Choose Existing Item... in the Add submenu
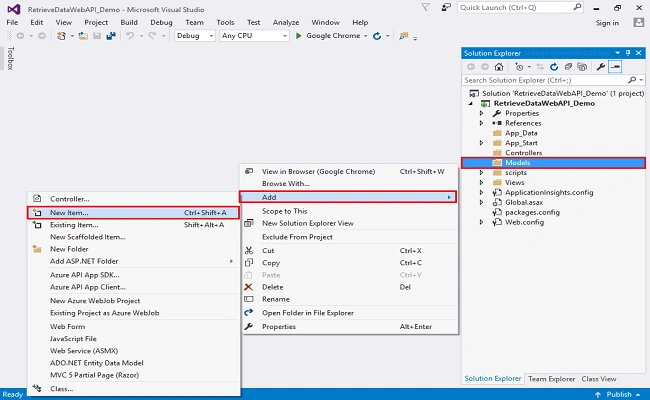This screenshot has width=650, height=400. pos(133,225)
